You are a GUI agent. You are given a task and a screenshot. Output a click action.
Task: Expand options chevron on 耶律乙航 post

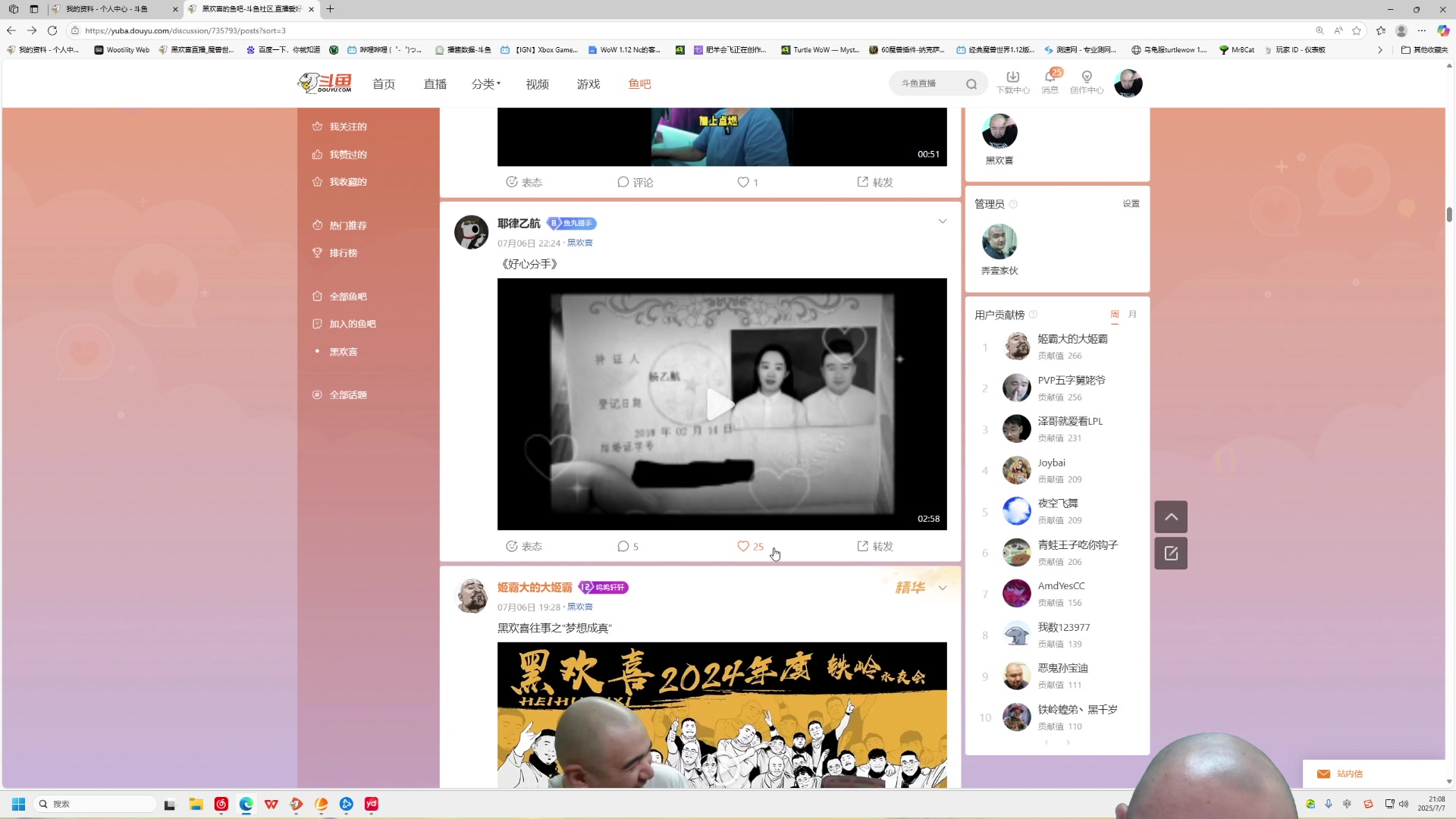[943, 221]
